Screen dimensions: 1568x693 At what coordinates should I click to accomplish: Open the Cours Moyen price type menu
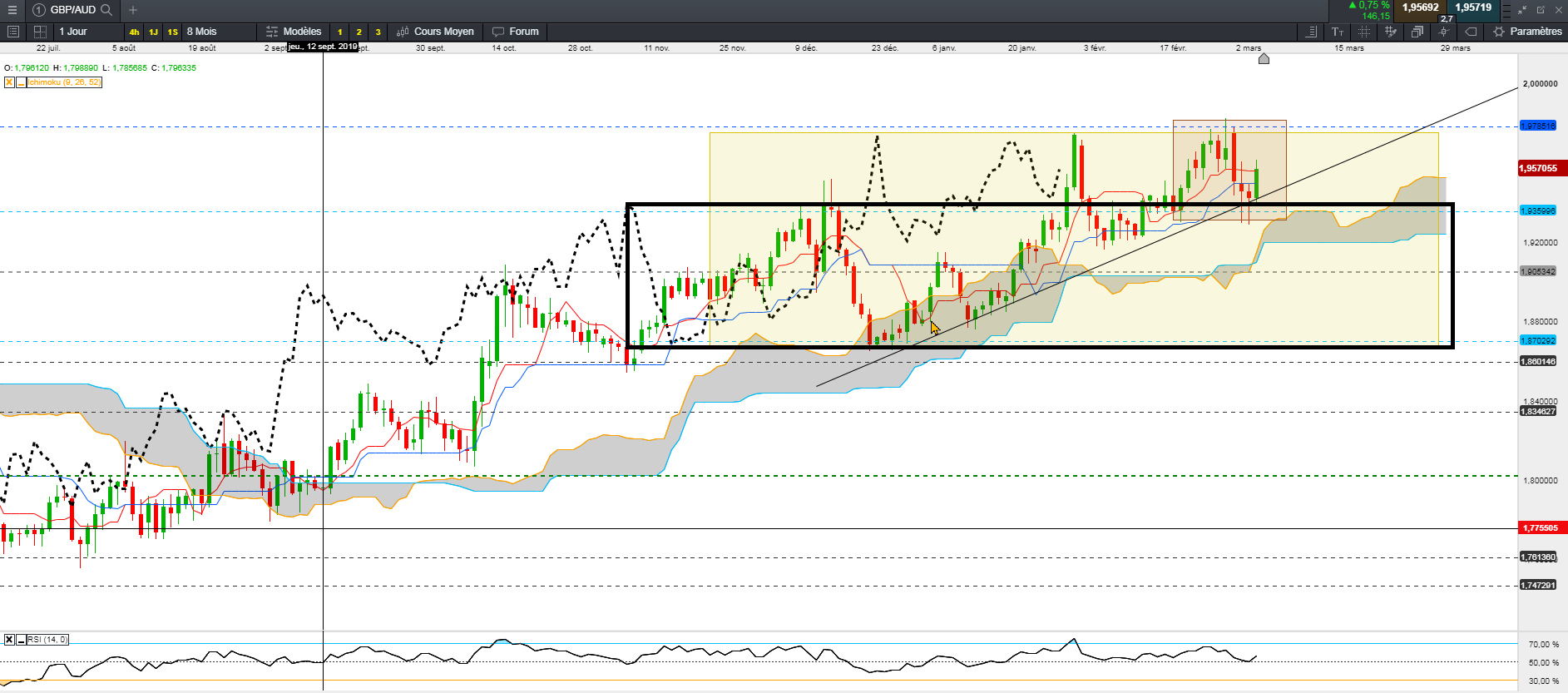(435, 32)
